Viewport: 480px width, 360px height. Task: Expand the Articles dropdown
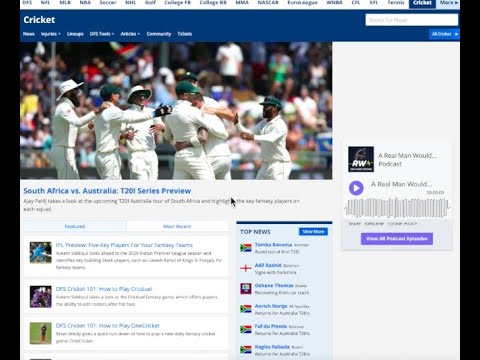coord(130,34)
